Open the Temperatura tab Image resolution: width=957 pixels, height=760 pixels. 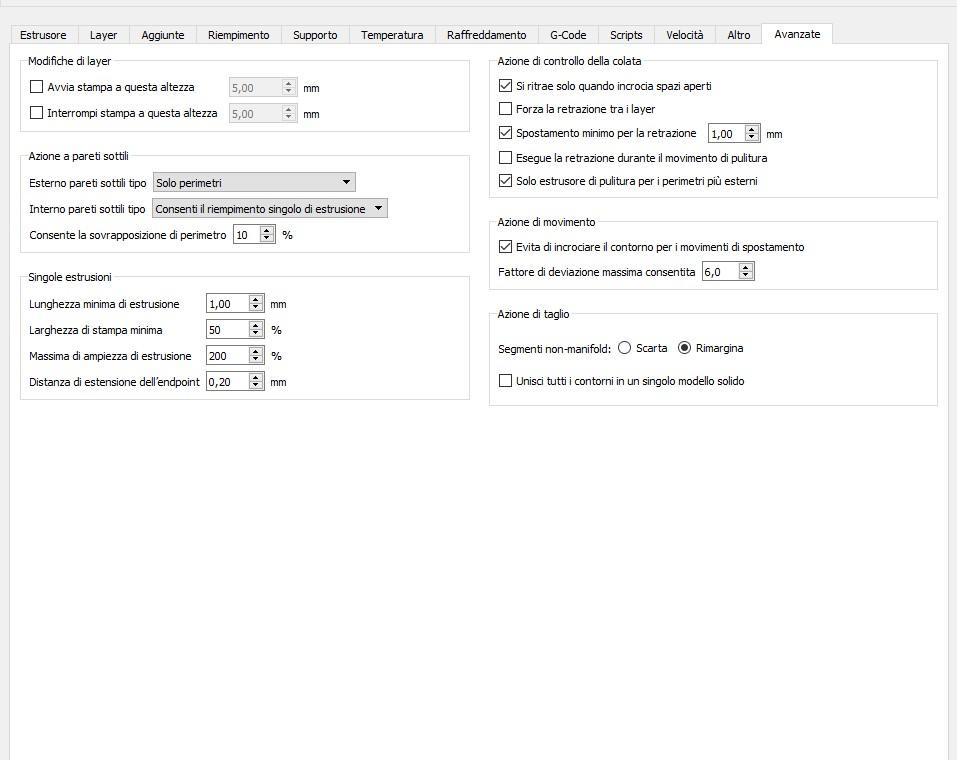click(392, 35)
